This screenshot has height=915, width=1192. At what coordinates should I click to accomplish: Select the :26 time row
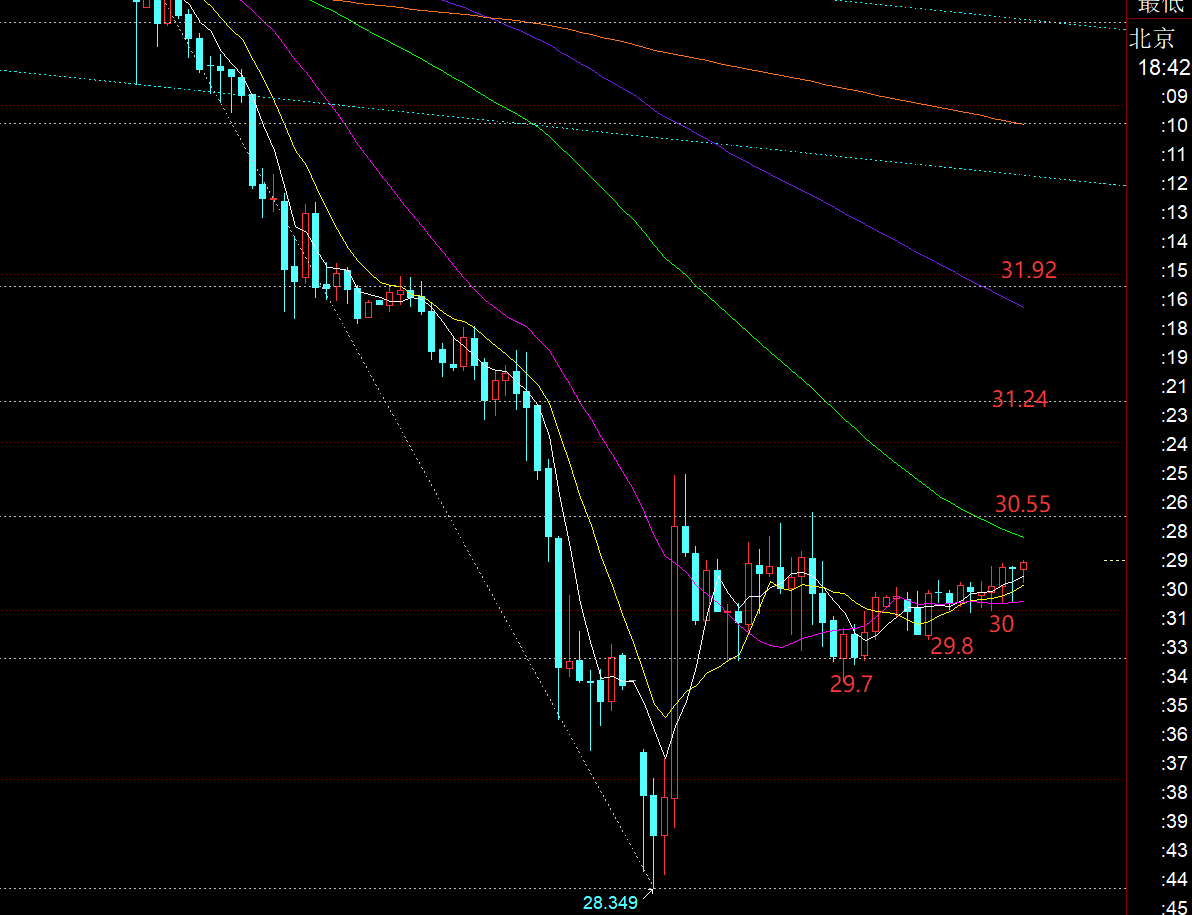point(1175,502)
